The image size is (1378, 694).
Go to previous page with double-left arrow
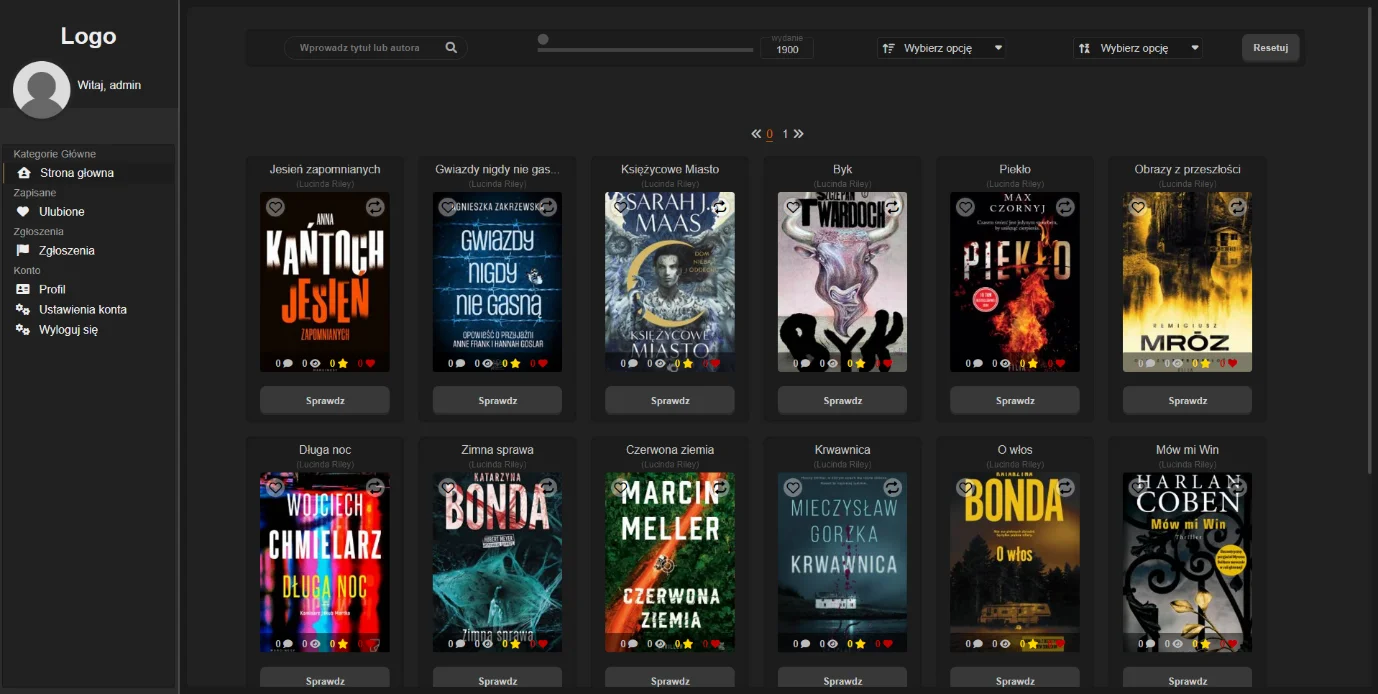(757, 134)
